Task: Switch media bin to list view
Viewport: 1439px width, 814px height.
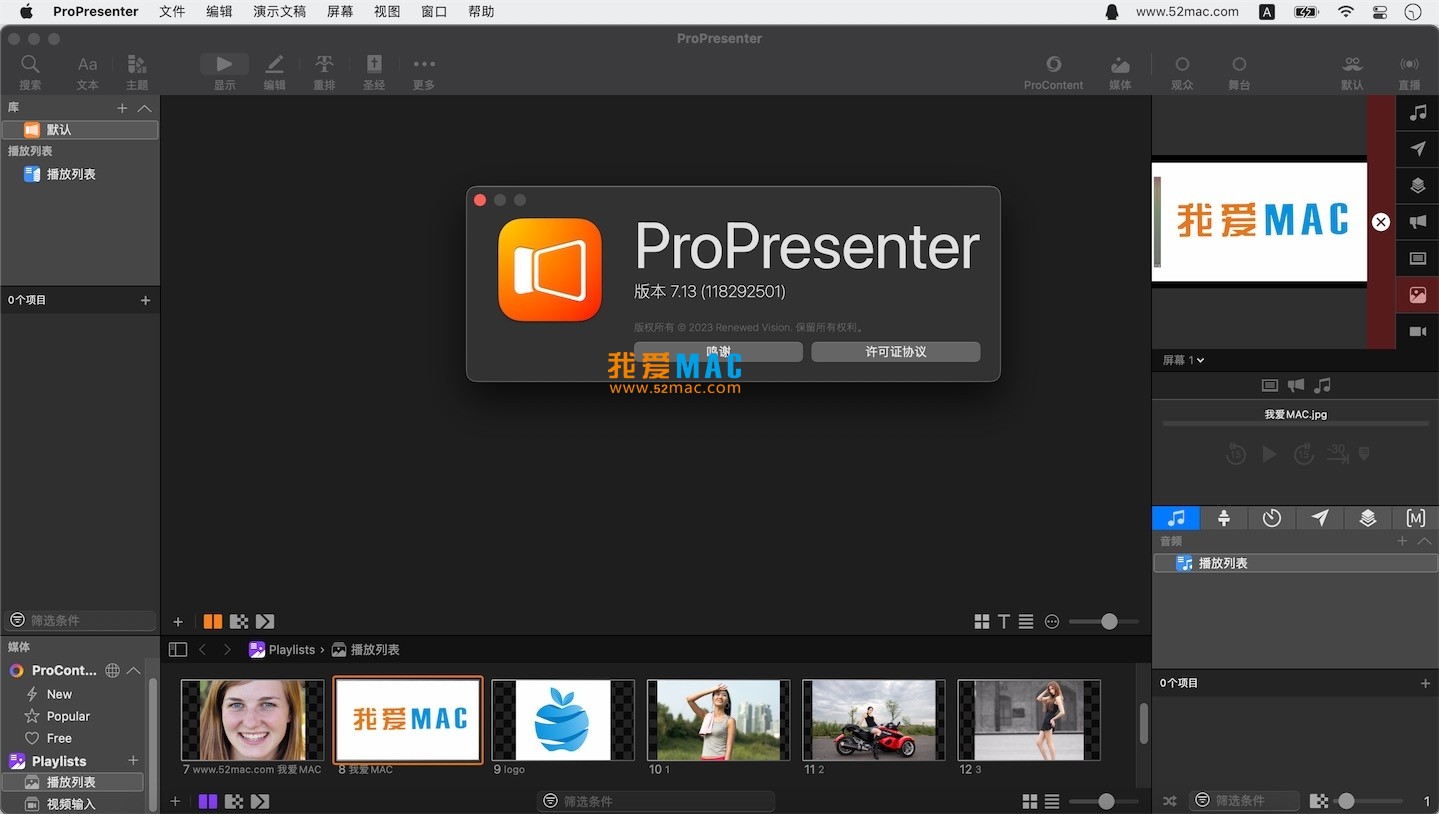Action: click(x=1052, y=801)
